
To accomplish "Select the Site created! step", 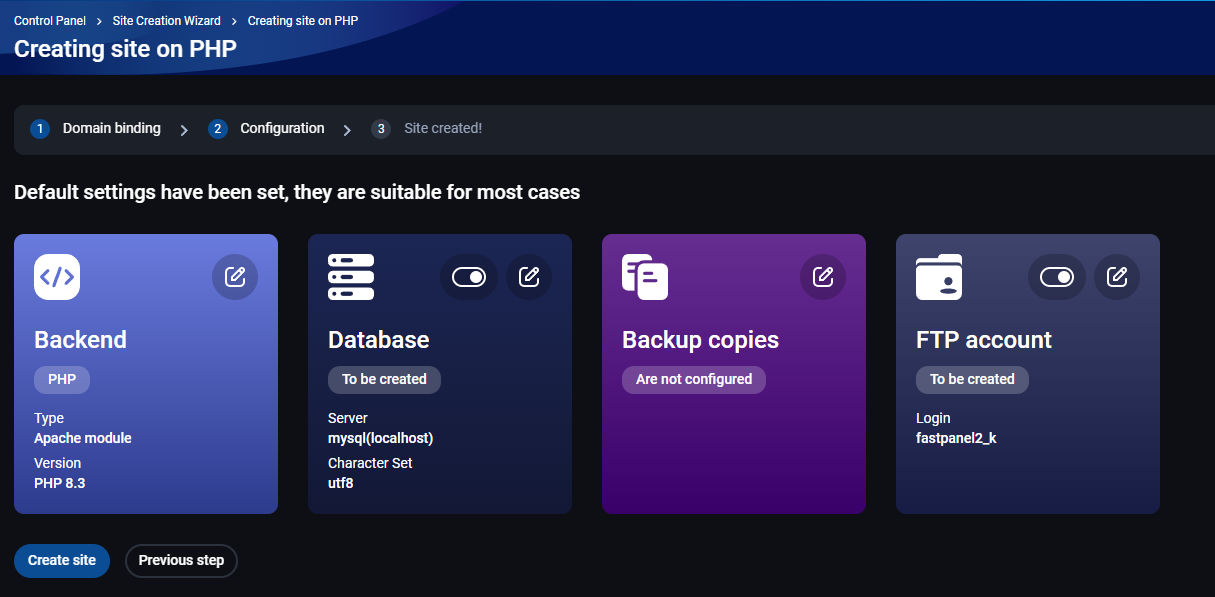I will 443,128.
